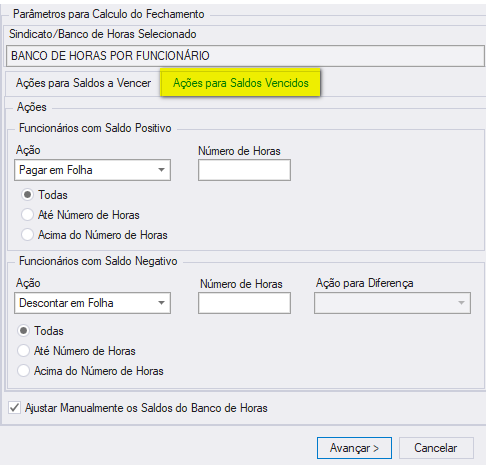This screenshot has width=486, height=465.
Task: Expand the Descontar em Folha action dropdown
Action: 92,303
